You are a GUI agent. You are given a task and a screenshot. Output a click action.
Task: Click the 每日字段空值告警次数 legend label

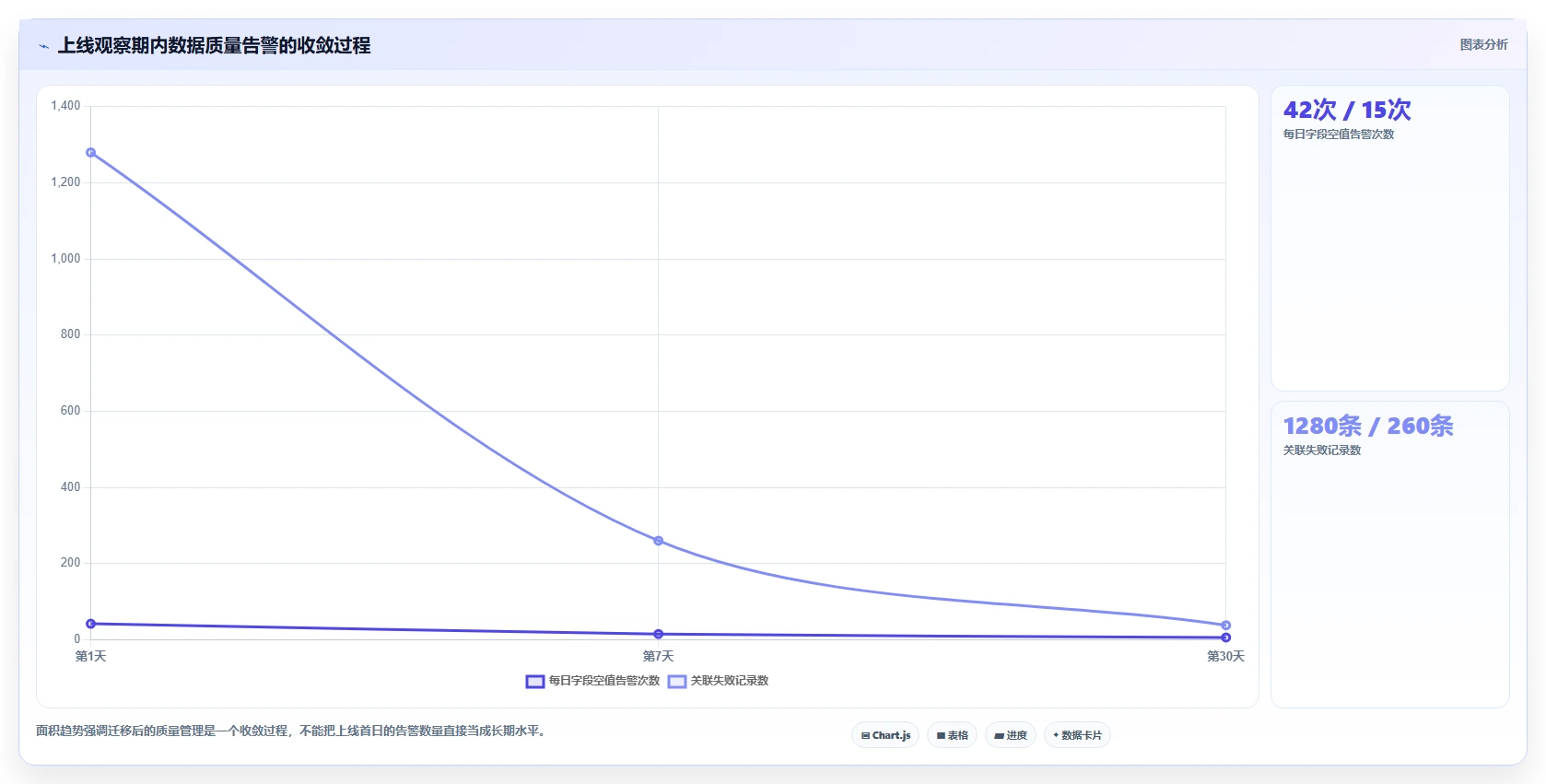point(604,681)
